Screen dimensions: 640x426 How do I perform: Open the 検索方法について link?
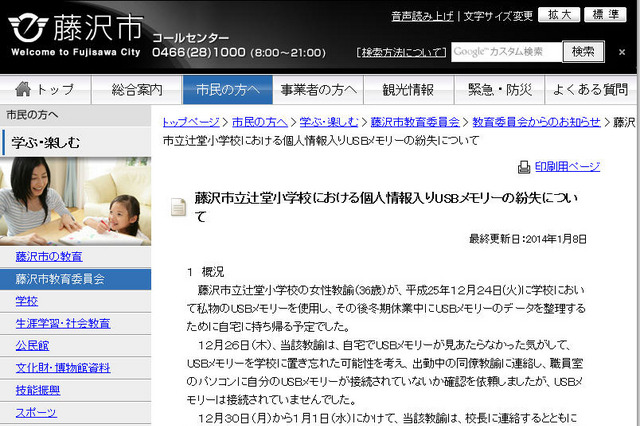pyautogui.click(x=401, y=52)
